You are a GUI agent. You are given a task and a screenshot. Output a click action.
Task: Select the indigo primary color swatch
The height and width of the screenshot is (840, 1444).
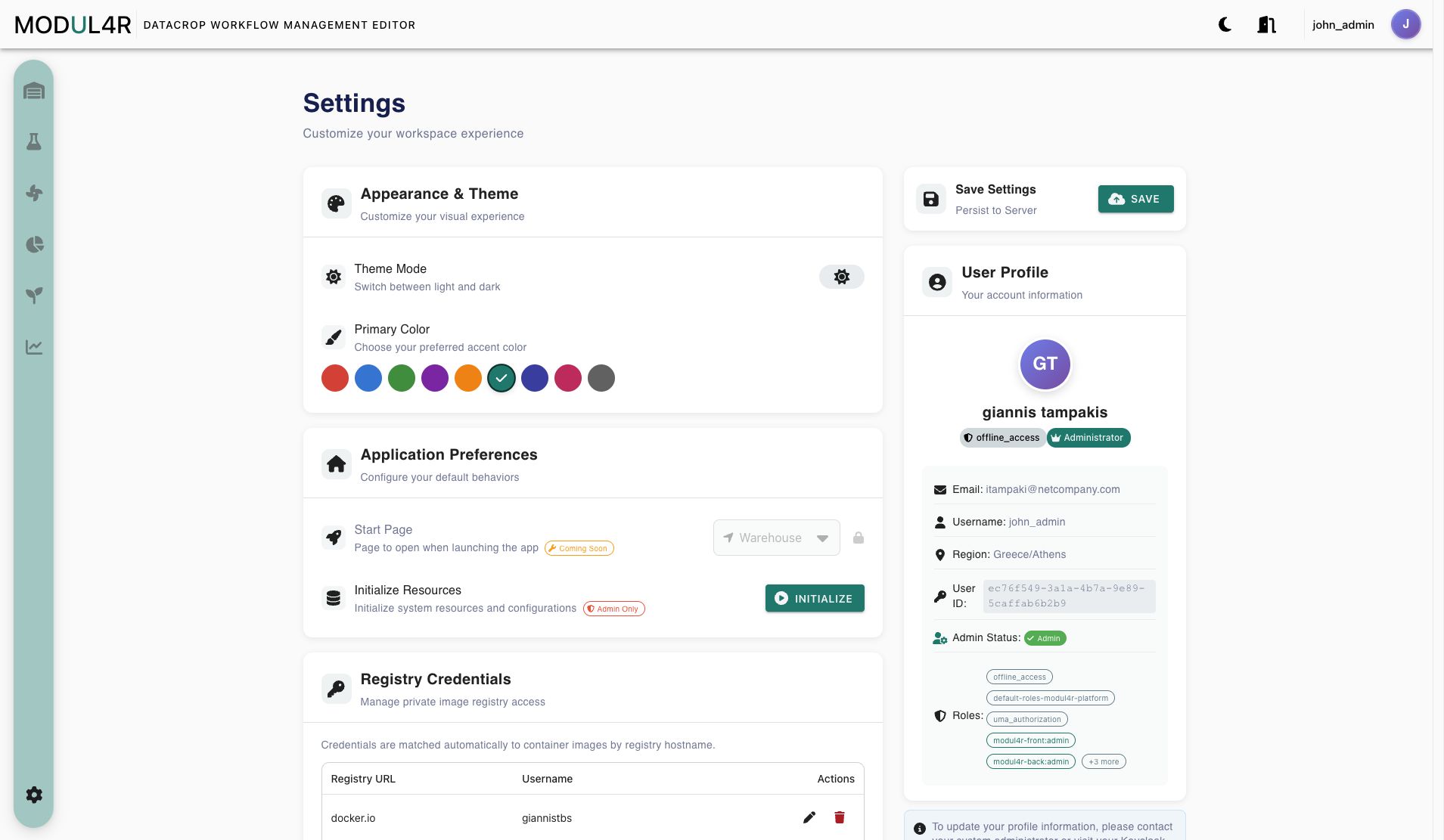click(x=535, y=378)
